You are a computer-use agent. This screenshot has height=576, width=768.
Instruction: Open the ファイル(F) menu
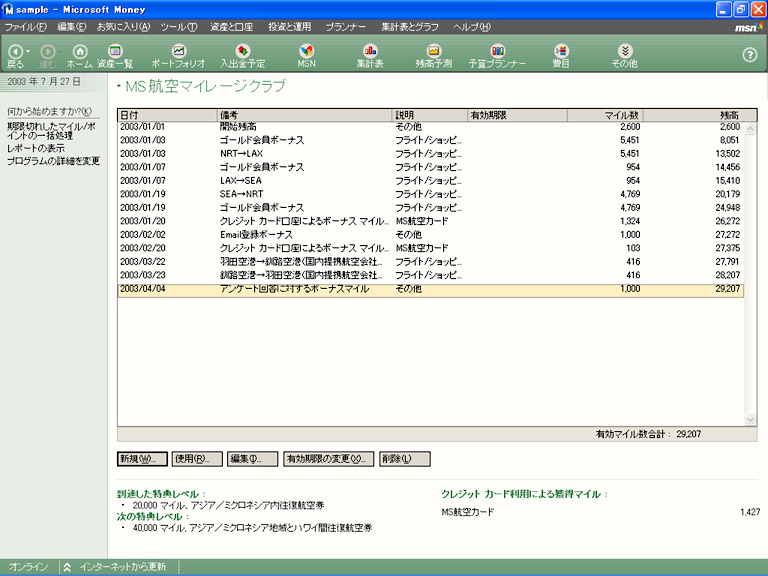pyautogui.click(x=25, y=27)
